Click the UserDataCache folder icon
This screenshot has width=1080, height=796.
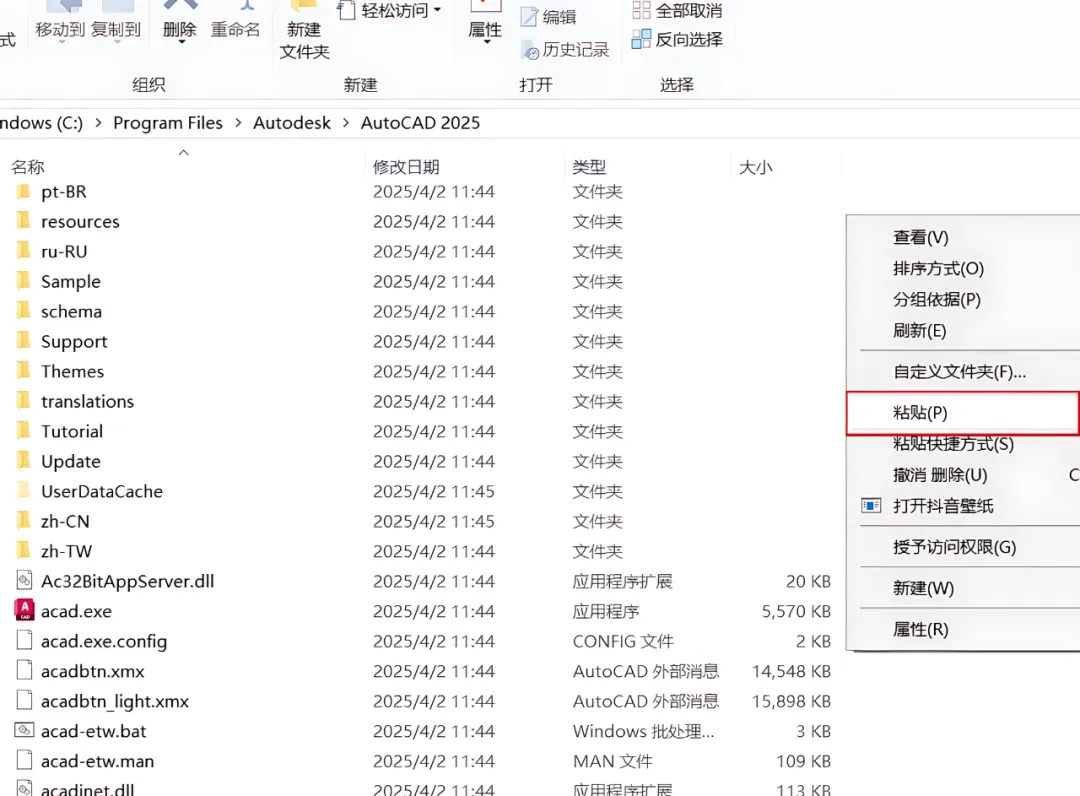(x=23, y=491)
